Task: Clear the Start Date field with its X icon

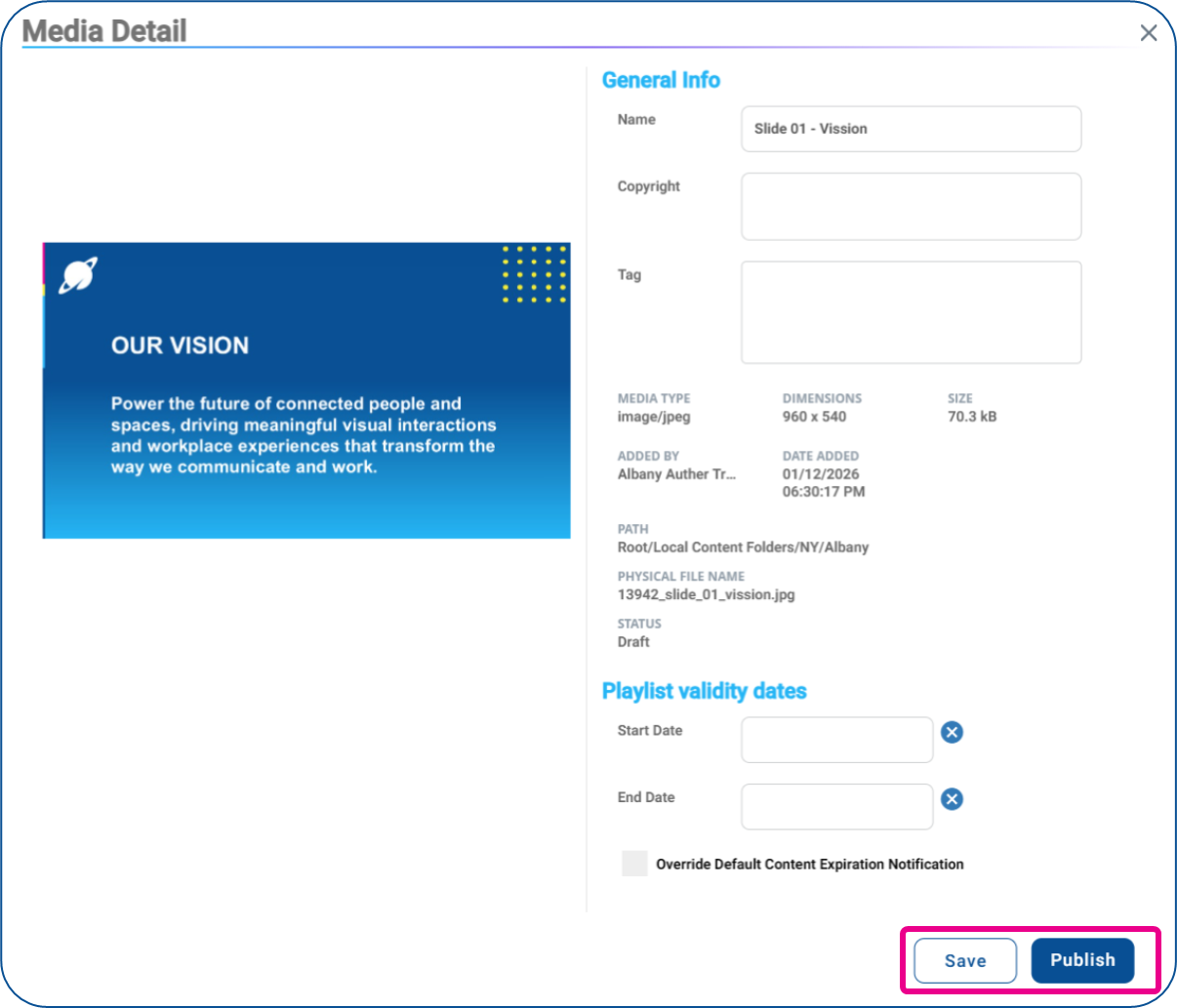Action: [x=952, y=732]
